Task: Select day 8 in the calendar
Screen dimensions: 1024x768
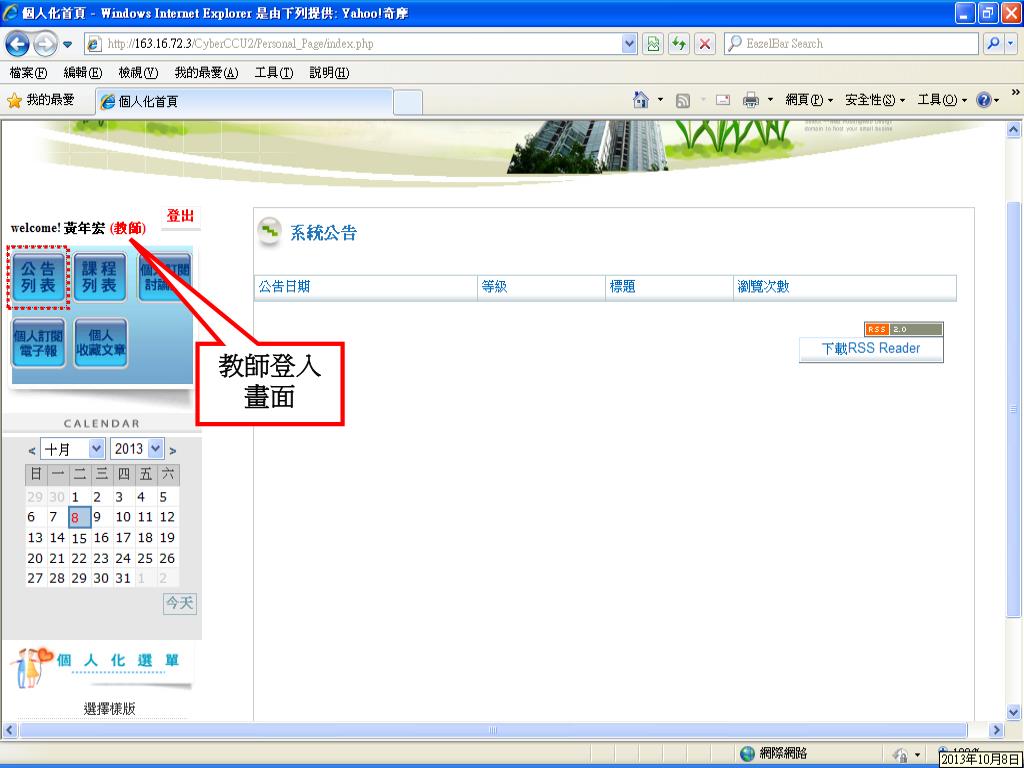Action: click(x=79, y=517)
